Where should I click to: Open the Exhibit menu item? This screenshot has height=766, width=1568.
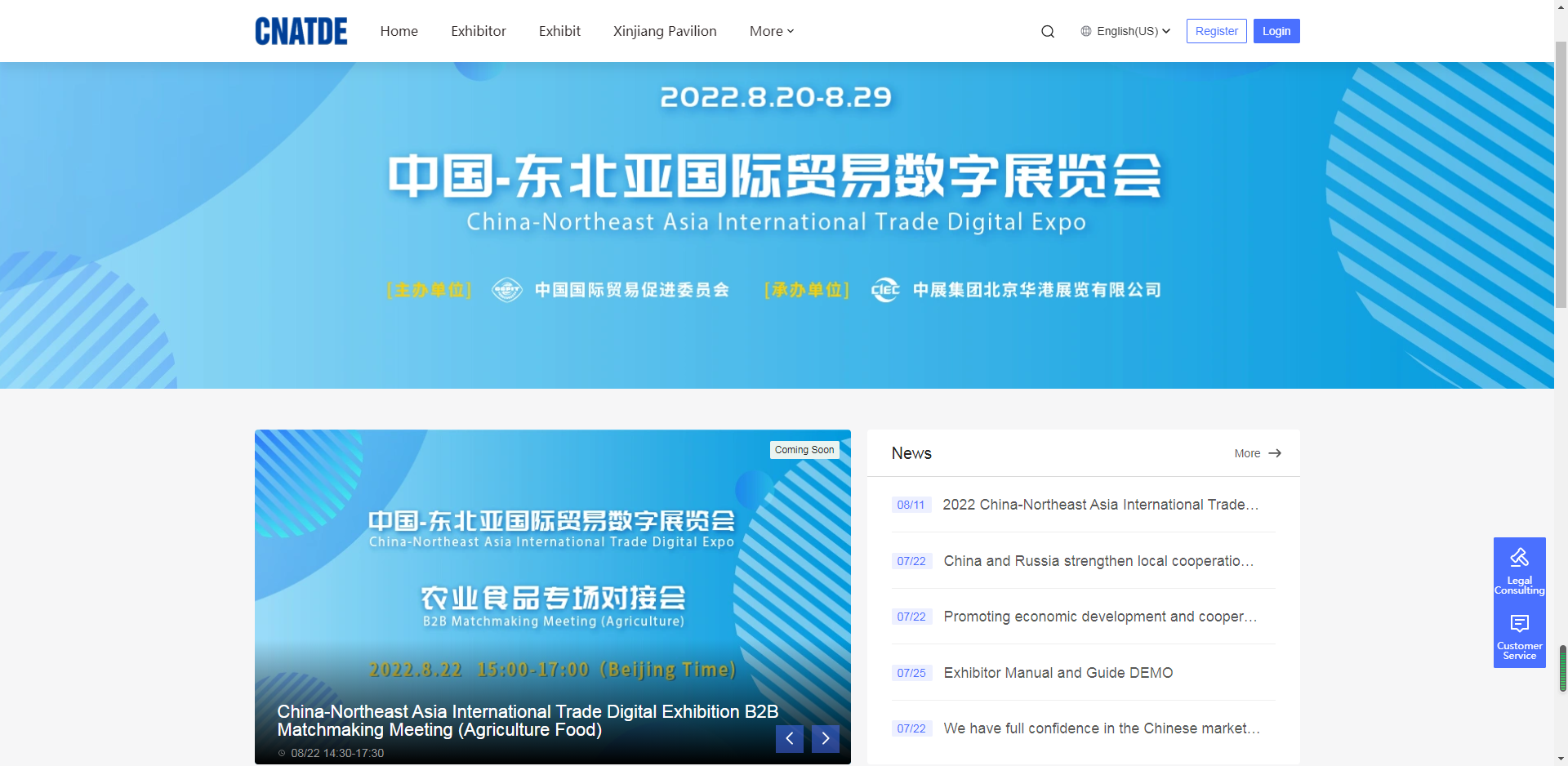tap(559, 31)
